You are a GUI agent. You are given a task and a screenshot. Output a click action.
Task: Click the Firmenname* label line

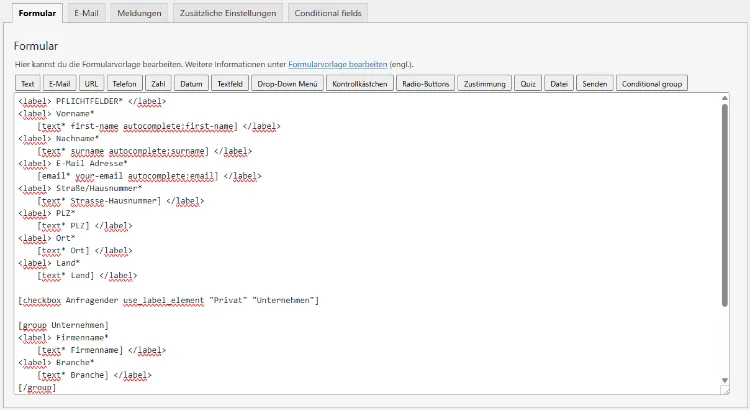(63, 338)
